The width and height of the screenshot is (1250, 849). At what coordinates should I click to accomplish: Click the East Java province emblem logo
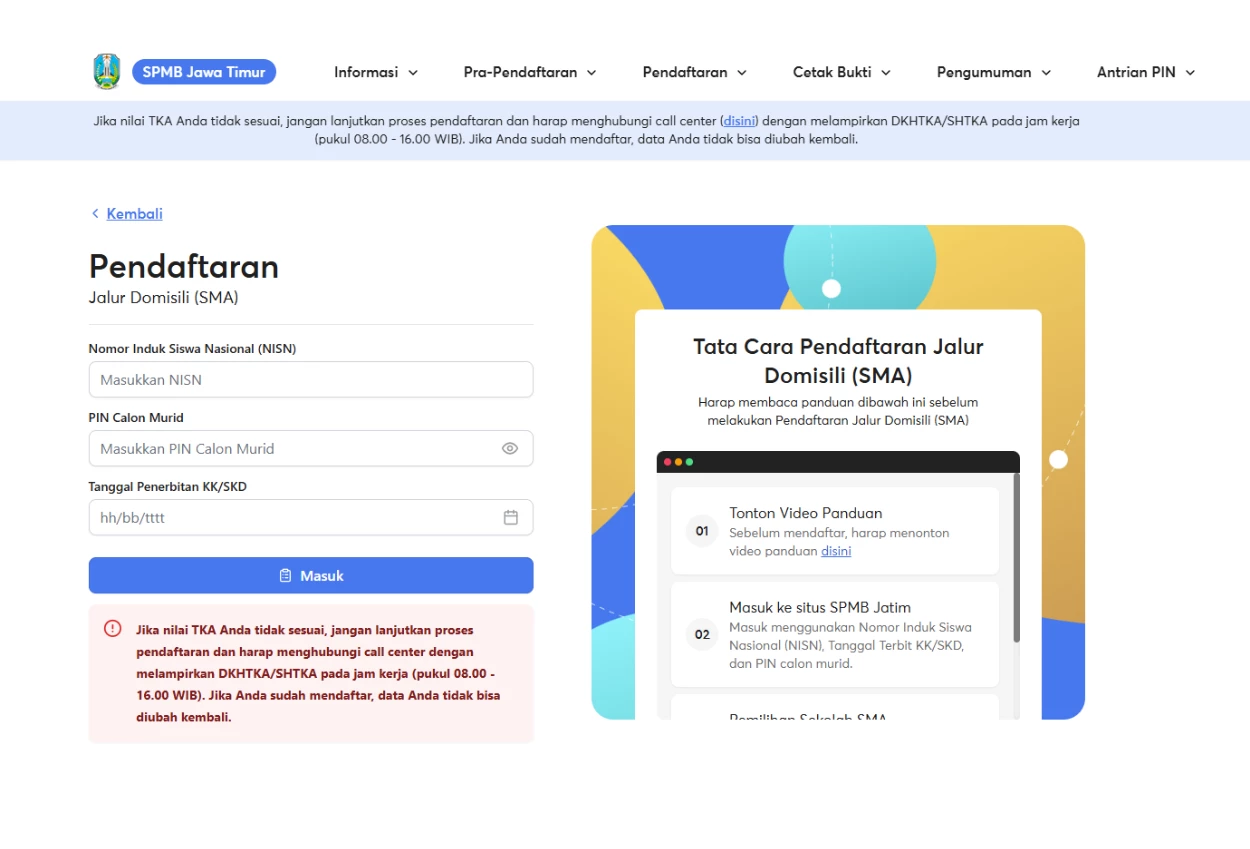(107, 72)
